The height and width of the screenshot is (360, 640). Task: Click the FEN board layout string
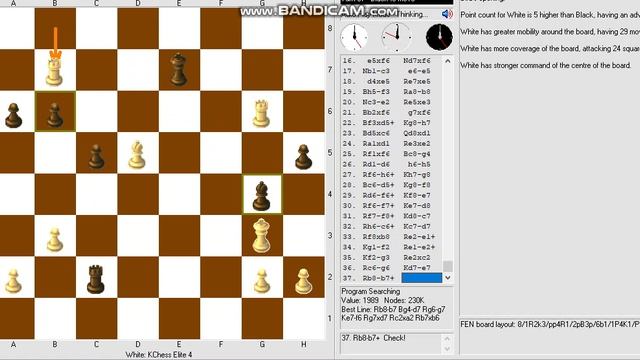click(x=550, y=324)
